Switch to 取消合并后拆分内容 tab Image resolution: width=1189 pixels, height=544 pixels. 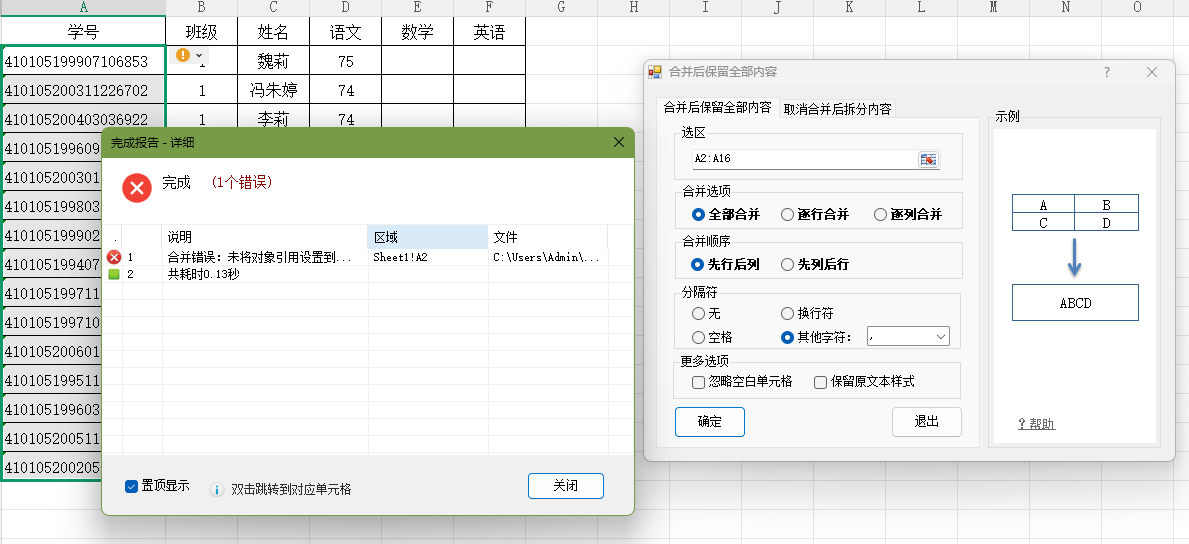837,109
